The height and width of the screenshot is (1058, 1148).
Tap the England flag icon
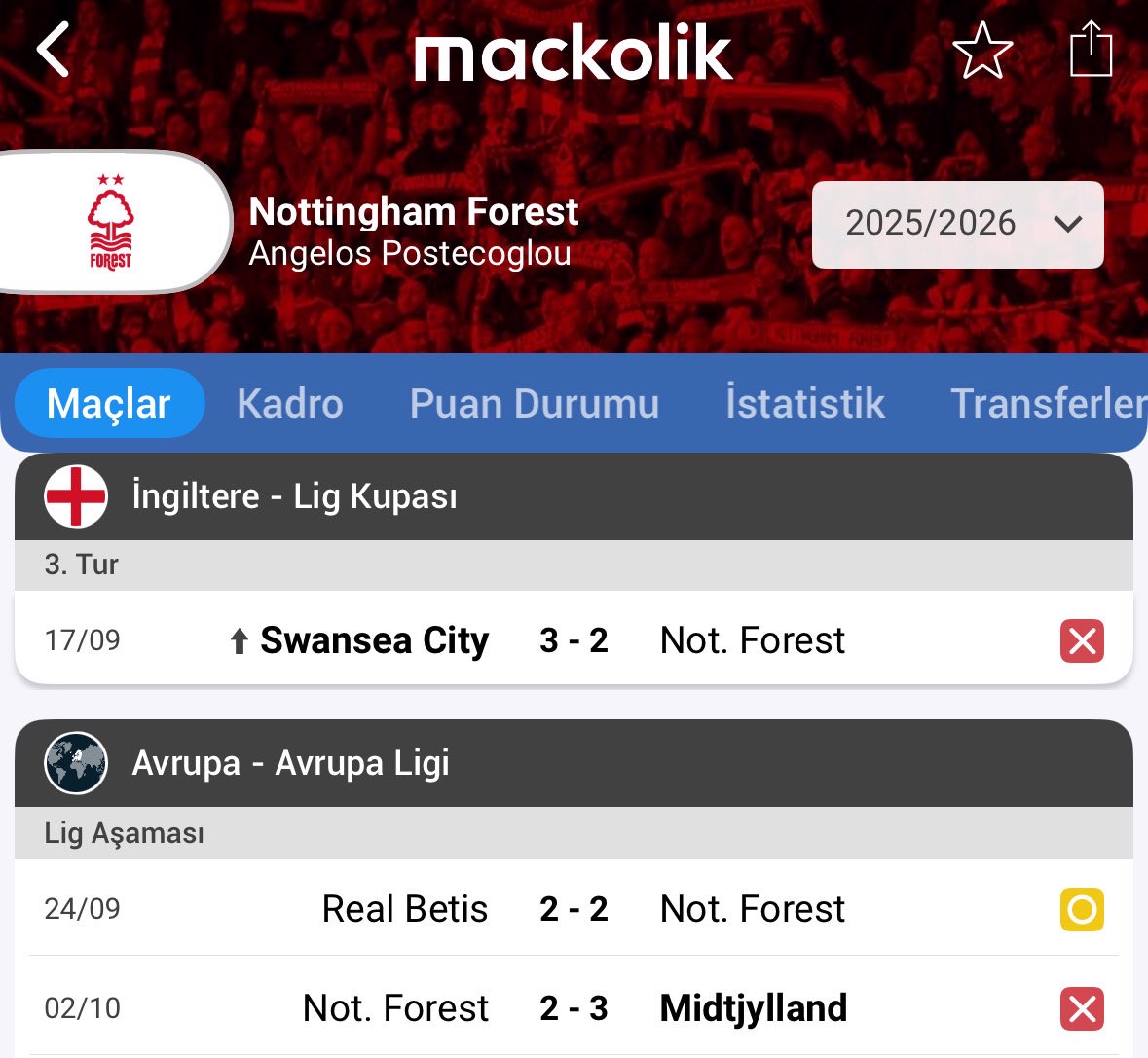point(76,496)
